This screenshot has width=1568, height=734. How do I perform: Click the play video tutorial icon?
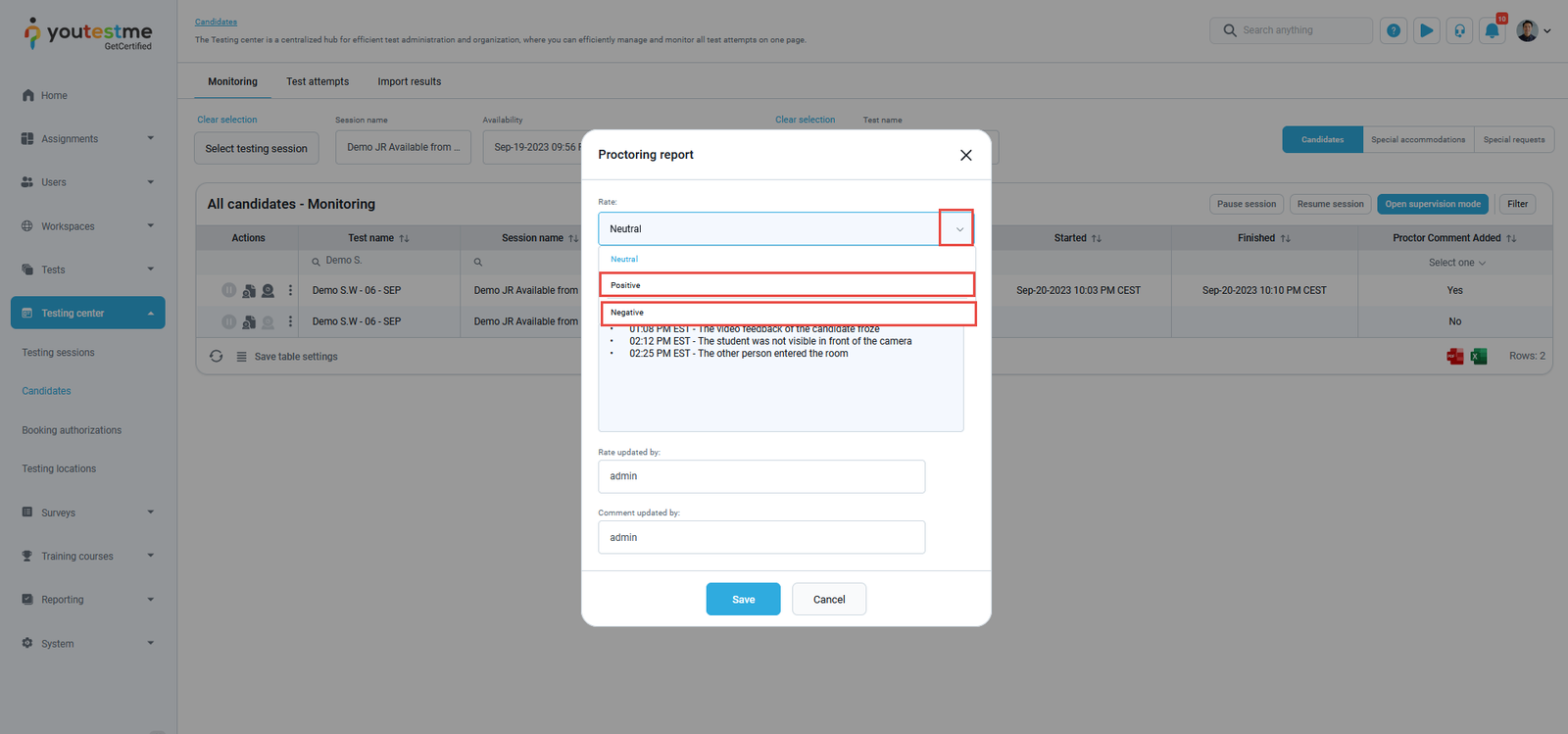[1426, 30]
